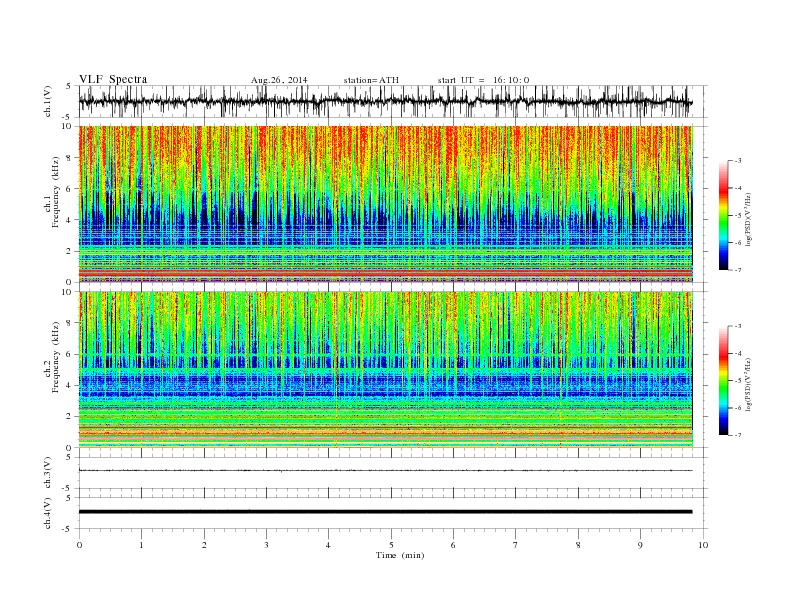Select the "ch.4(V)" axis label
Viewport: 792px width, 612px height.
(48, 513)
